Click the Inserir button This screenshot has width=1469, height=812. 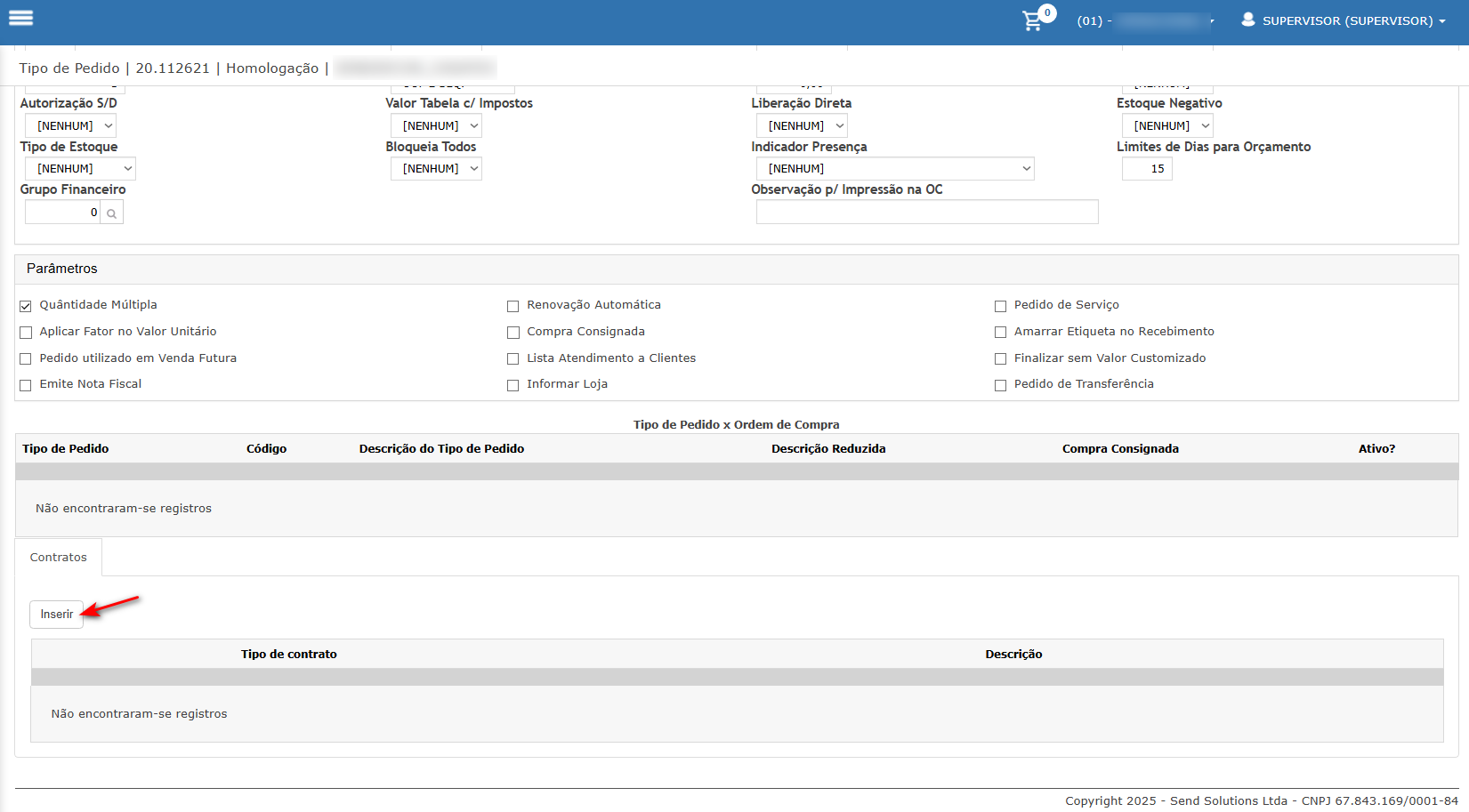pos(57,615)
